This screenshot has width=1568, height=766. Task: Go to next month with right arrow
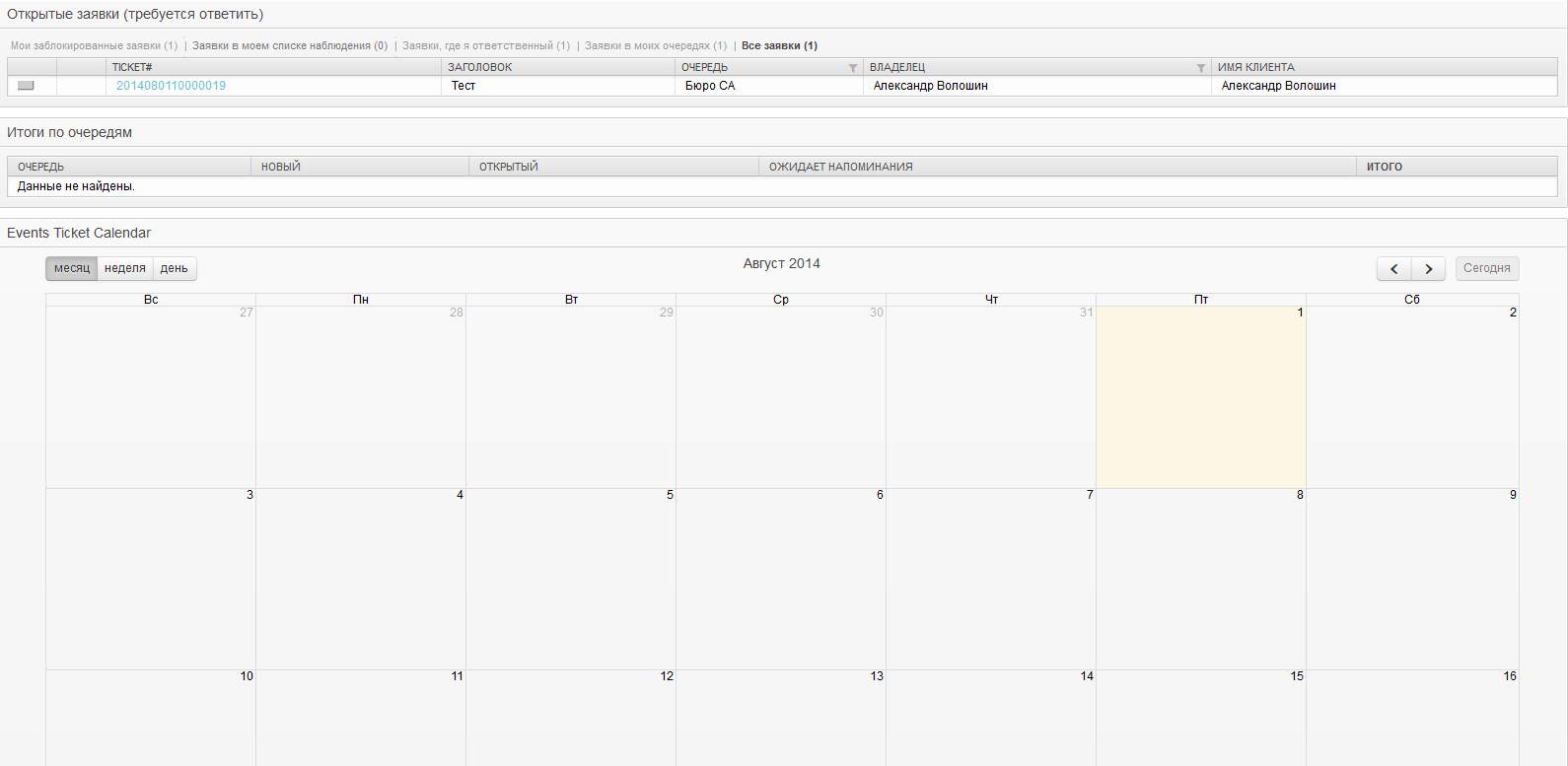tap(1428, 268)
